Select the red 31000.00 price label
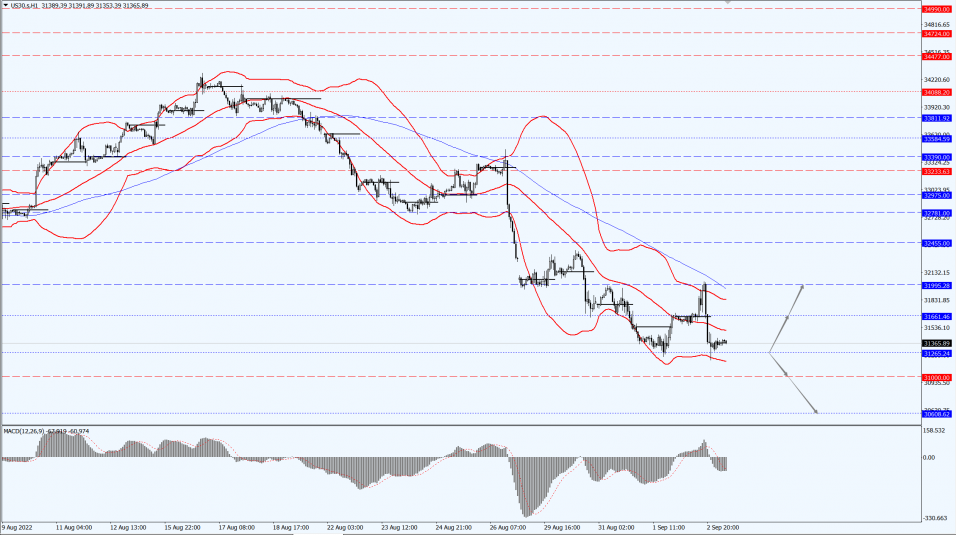956x535 pixels. click(x=936, y=377)
